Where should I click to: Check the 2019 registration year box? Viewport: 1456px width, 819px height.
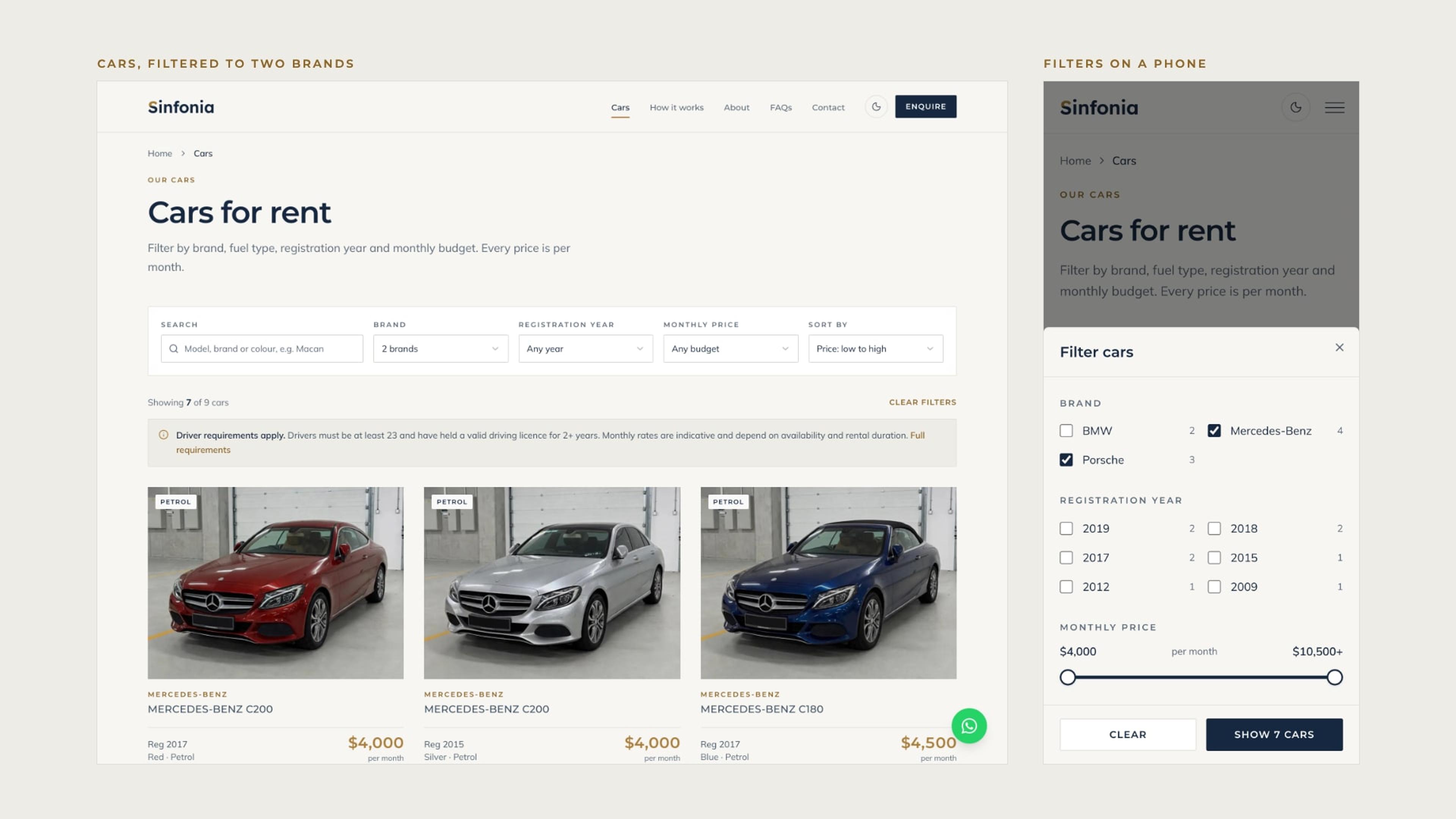pos(1066,528)
